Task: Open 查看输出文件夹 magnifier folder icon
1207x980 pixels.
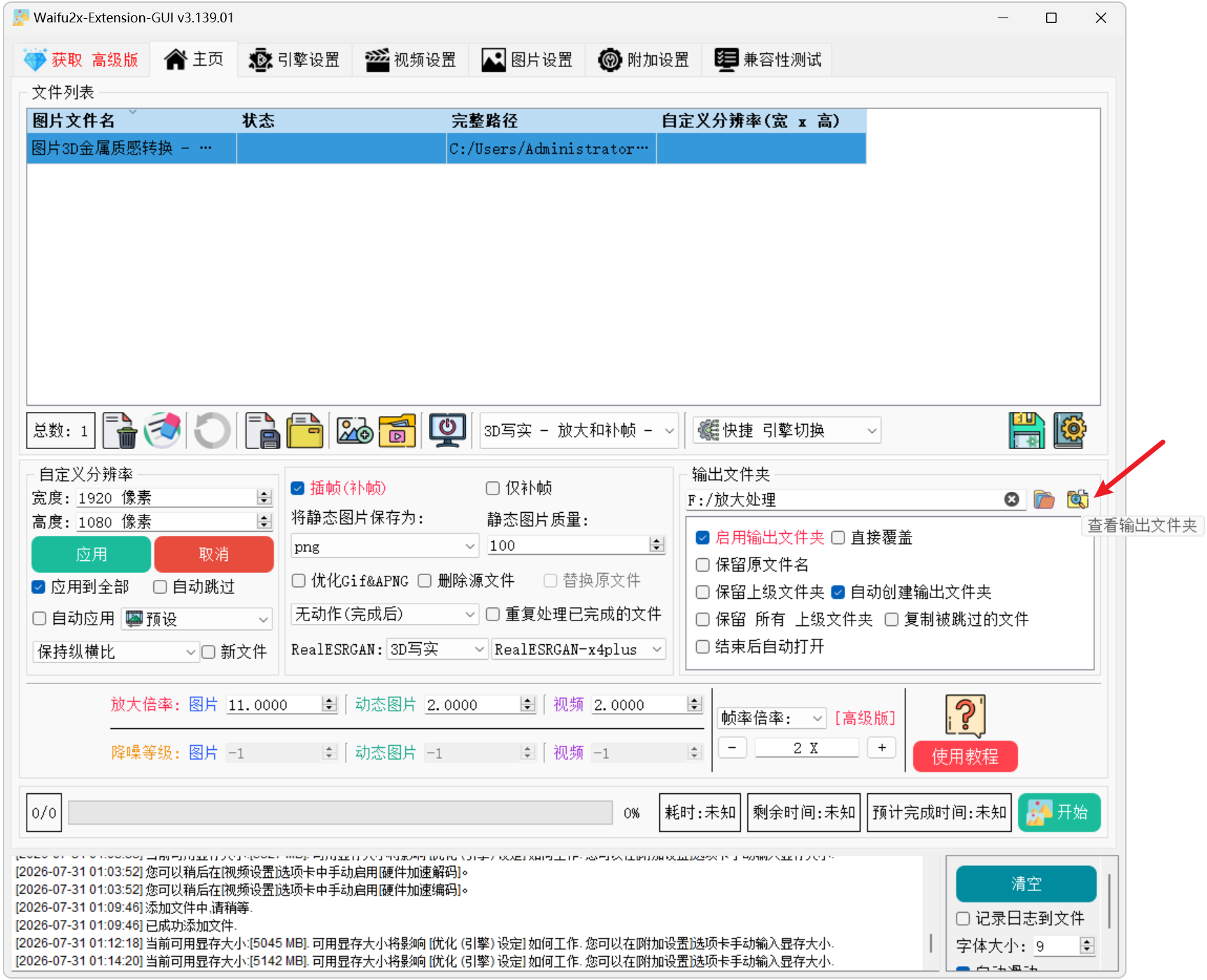Action: (1078, 499)
